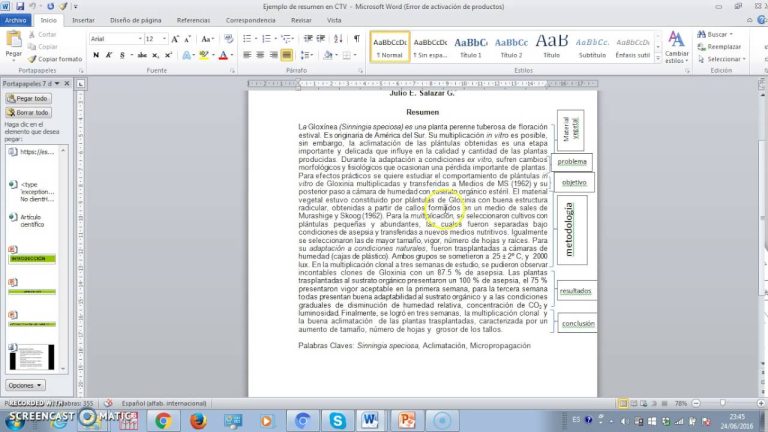The image size is (768, 432).
Task: Show paragraph marks pilcrow
Action: (357, 39)
